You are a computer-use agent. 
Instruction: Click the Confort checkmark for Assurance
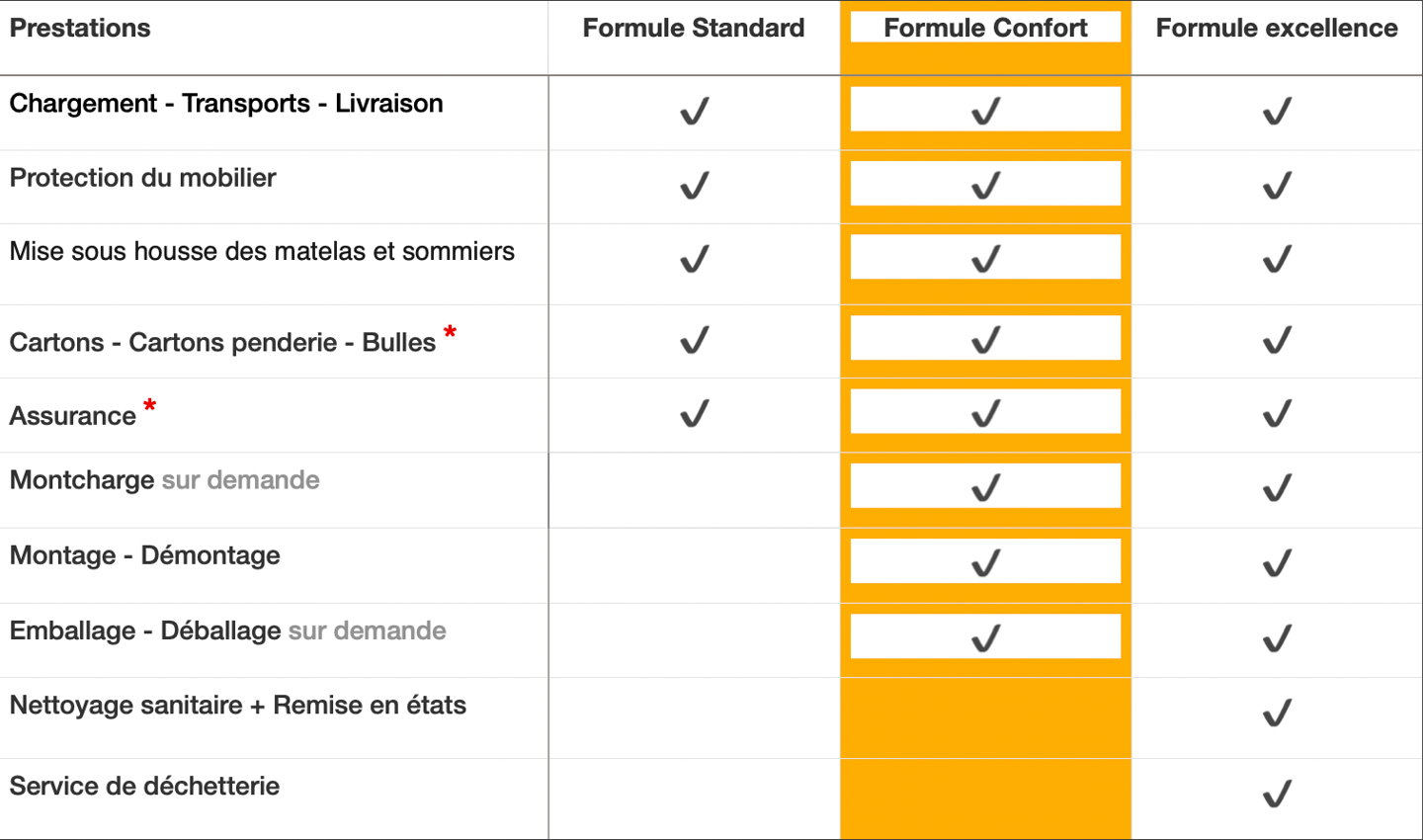(x=986, y=413)
